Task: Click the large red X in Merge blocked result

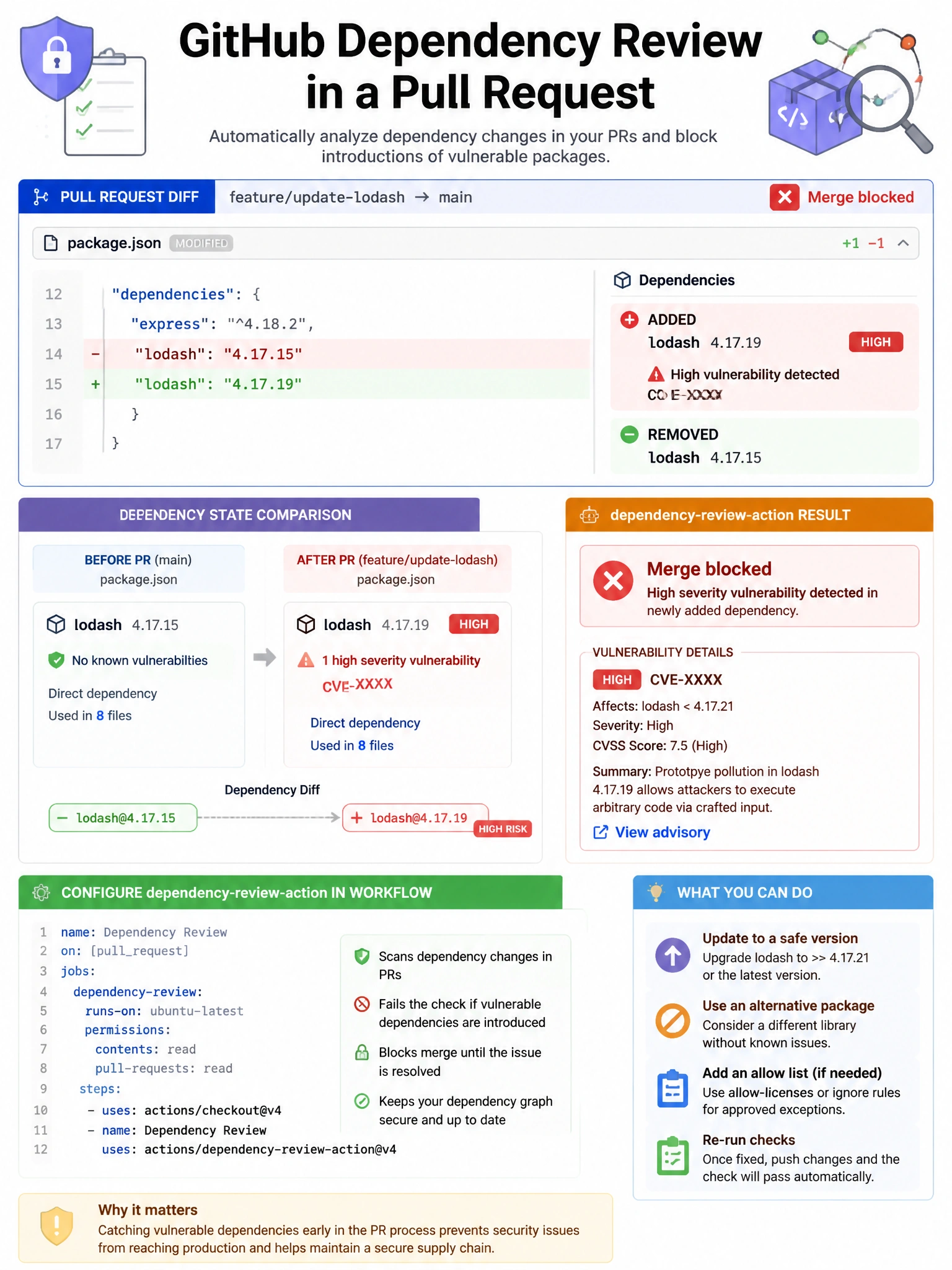Action: click(x=613, y=581)
